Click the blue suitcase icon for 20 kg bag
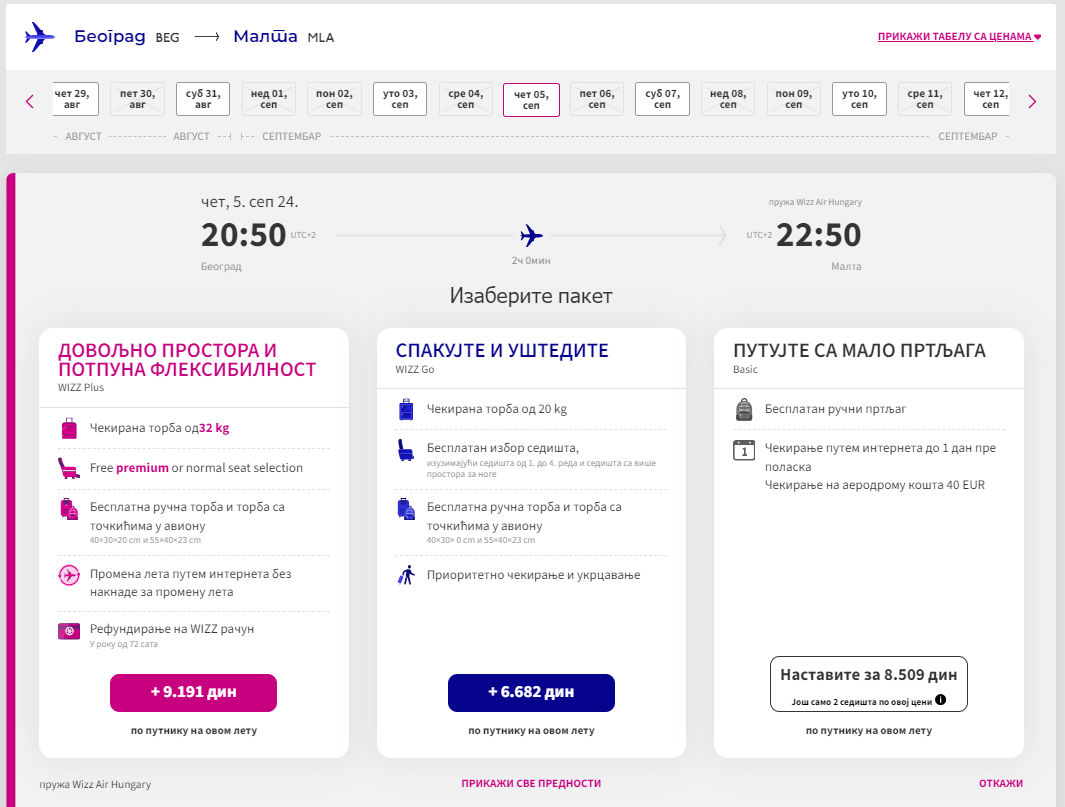 [x=406, y=410]
